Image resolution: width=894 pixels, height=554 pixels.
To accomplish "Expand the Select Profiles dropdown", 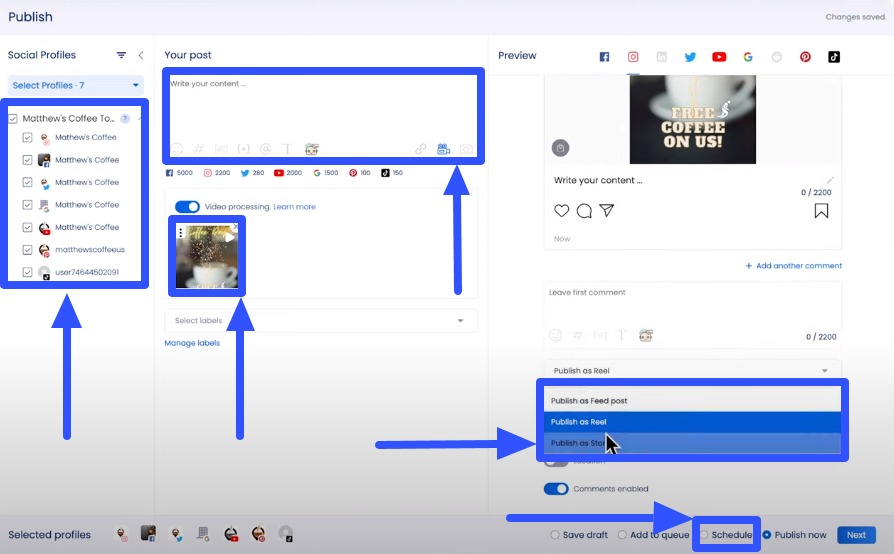I will 76,86.
